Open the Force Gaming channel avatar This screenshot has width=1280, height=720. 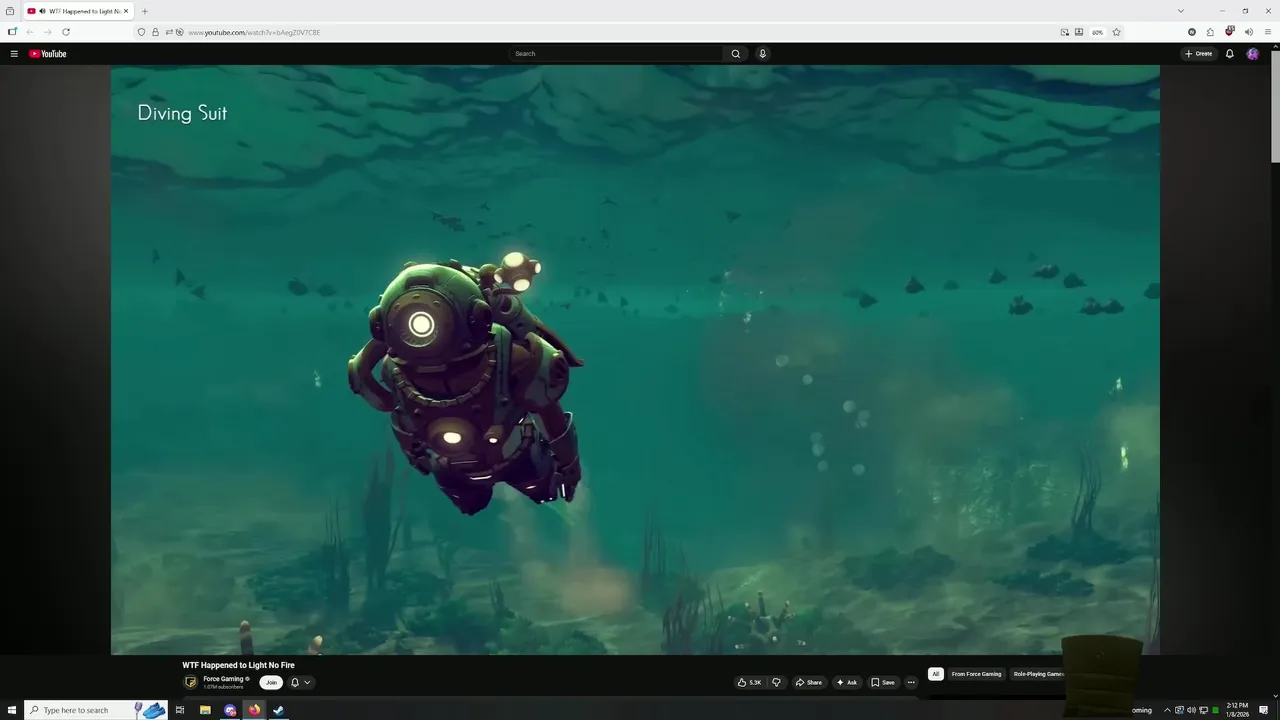tap(191, 682)
